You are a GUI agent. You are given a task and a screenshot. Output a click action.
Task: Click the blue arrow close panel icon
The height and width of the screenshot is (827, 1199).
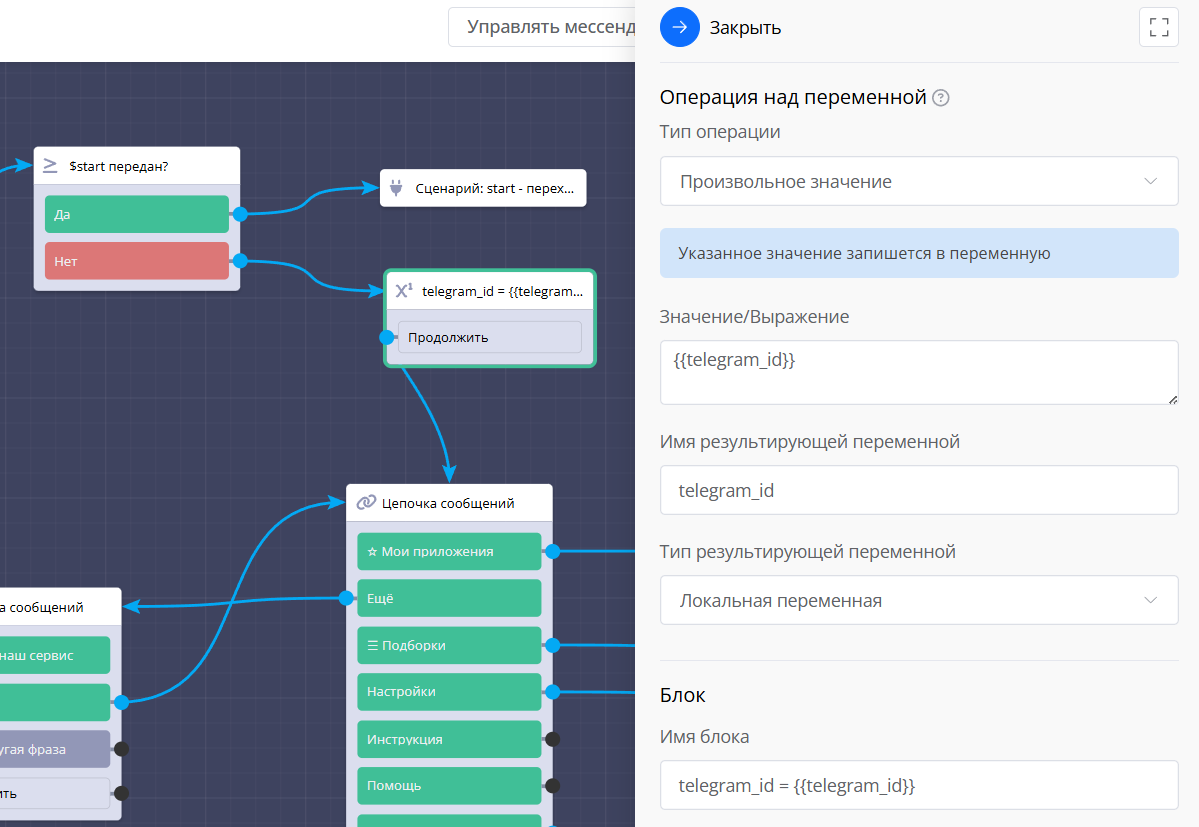pyautogui.click(x=679, y=27)
